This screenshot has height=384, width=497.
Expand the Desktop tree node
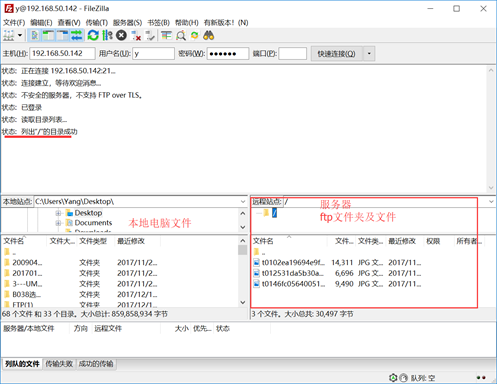pyautogui.click(x=58, y=213)
